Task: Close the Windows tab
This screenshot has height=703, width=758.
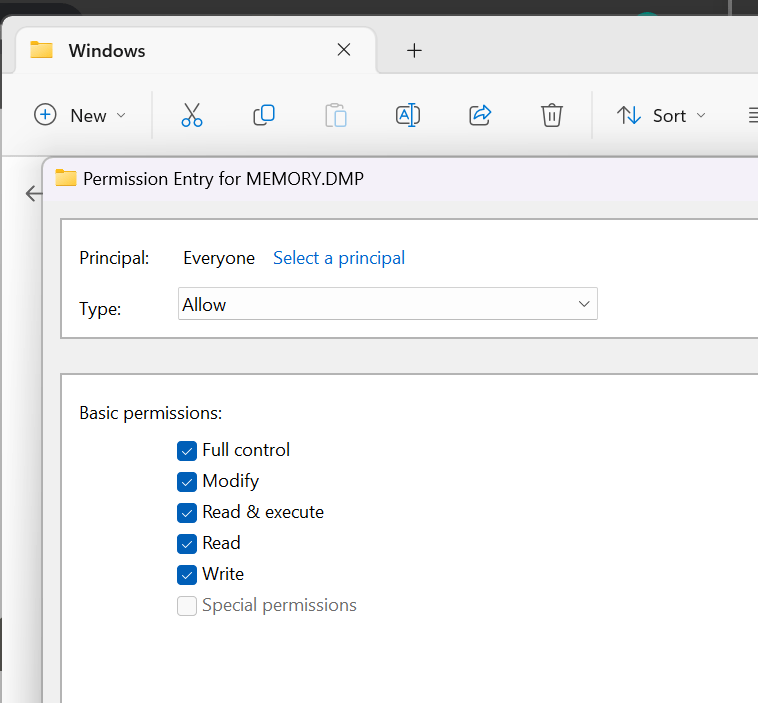Action: 344,49
